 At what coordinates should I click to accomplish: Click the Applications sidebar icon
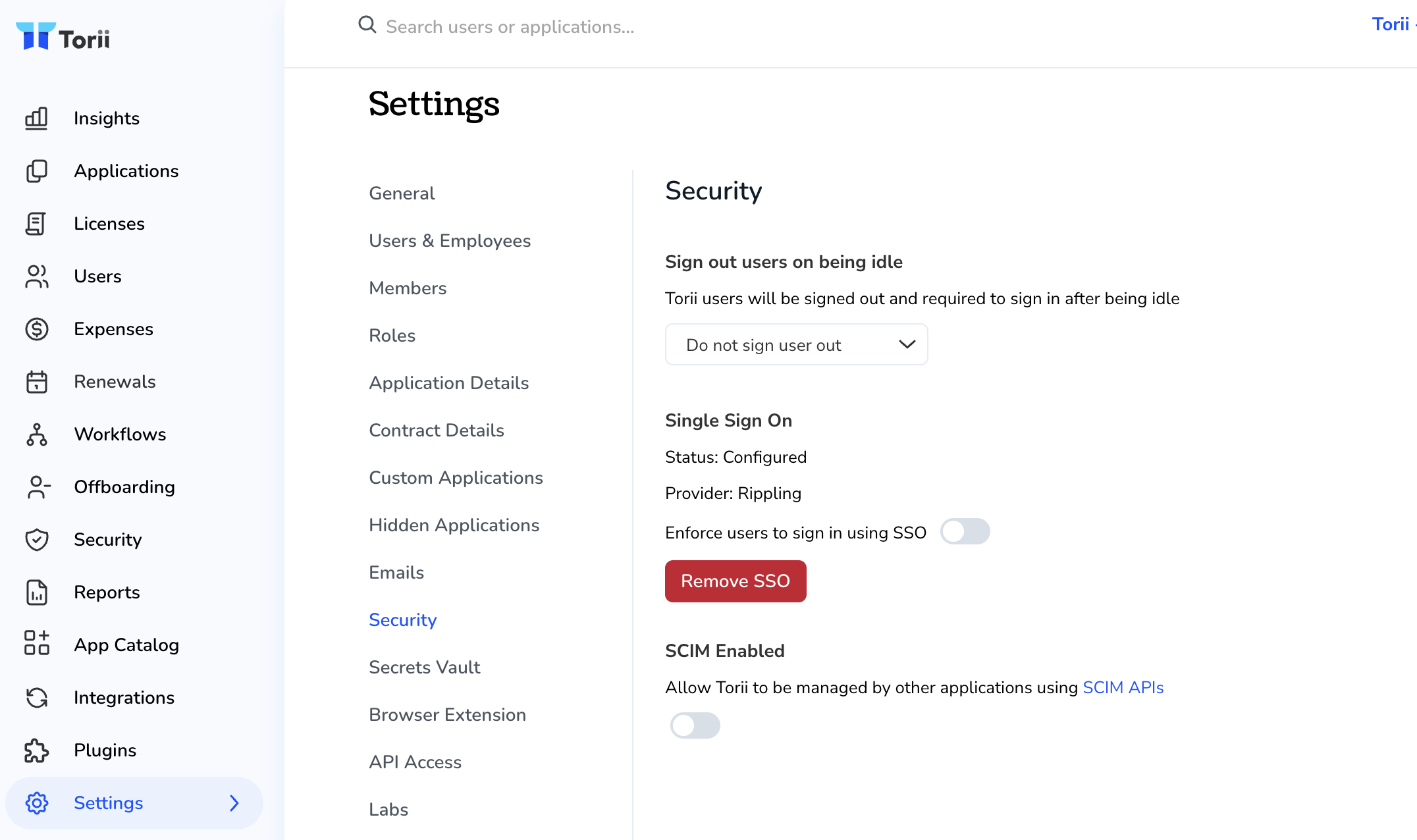pos(37,171)
